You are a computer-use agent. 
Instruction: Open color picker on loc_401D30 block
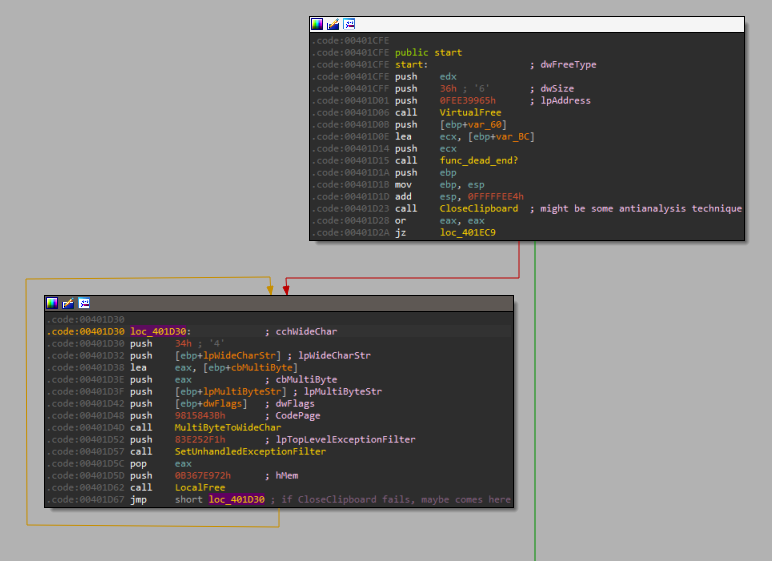click(x=52, y=302)
